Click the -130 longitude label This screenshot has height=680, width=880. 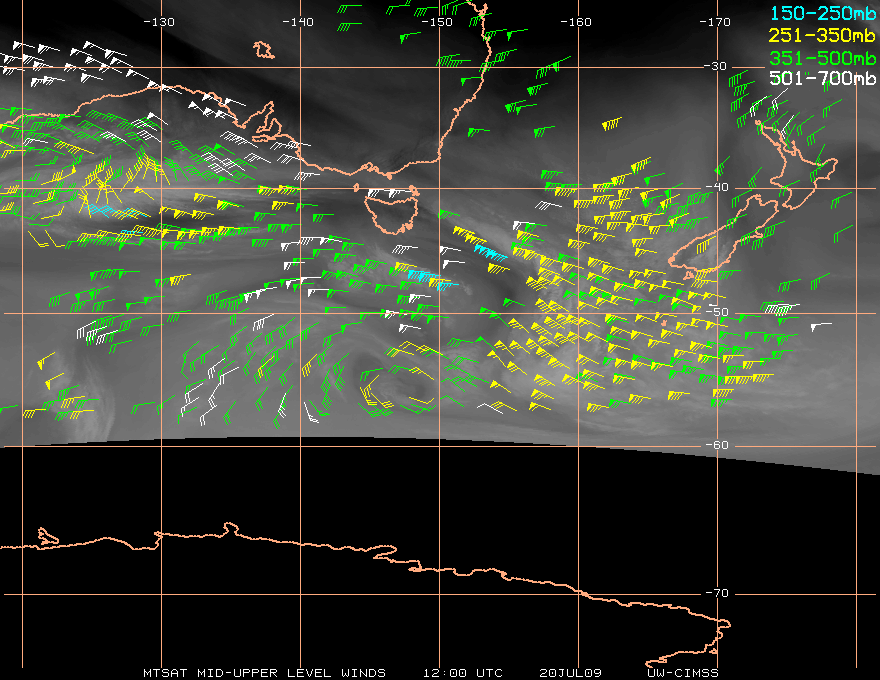[159, 22]
